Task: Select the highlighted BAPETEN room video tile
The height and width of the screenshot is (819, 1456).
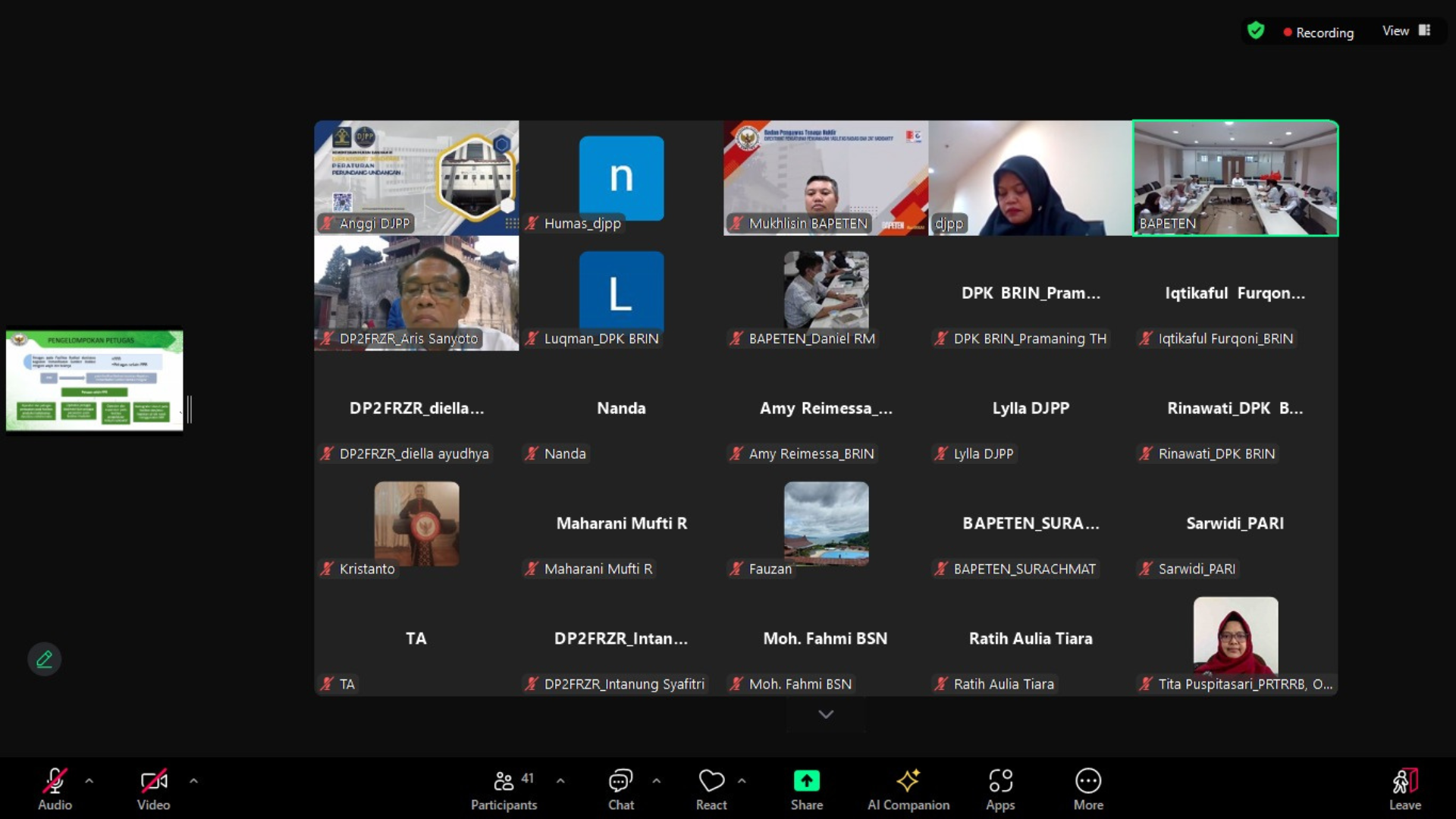Action: point(1235,177)
